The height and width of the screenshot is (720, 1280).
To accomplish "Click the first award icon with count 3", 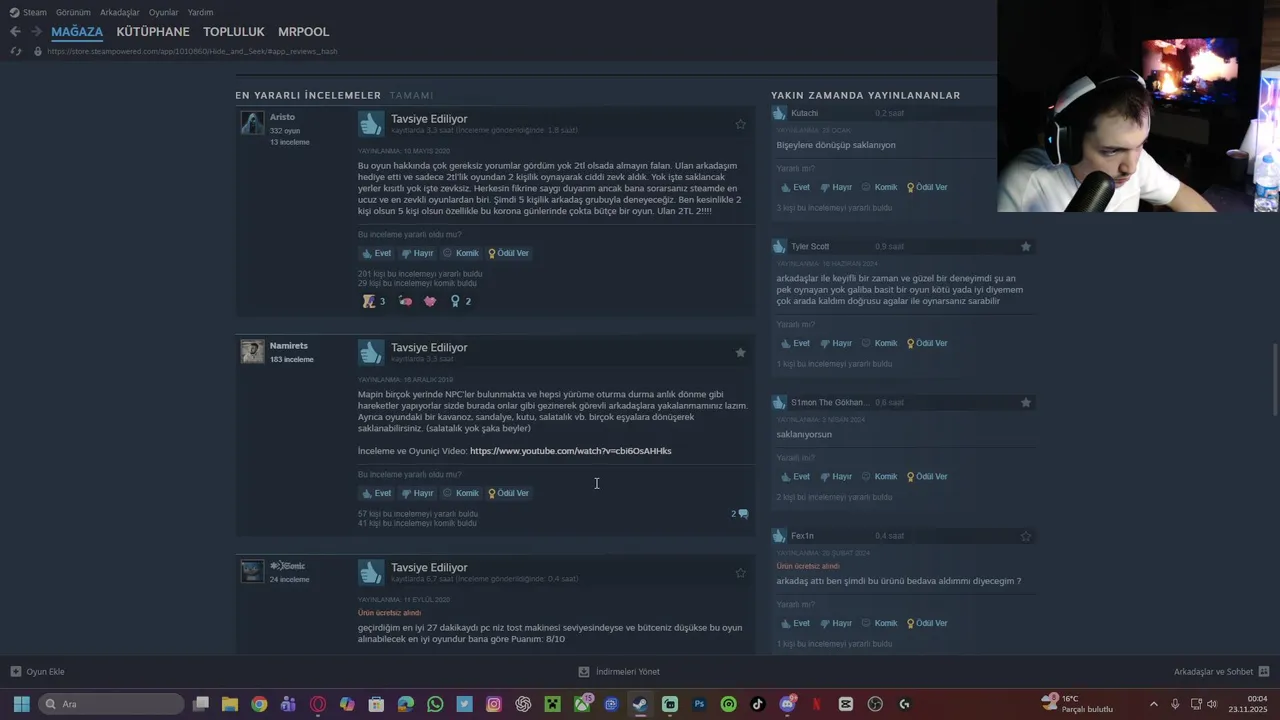I will pos(369,301).
